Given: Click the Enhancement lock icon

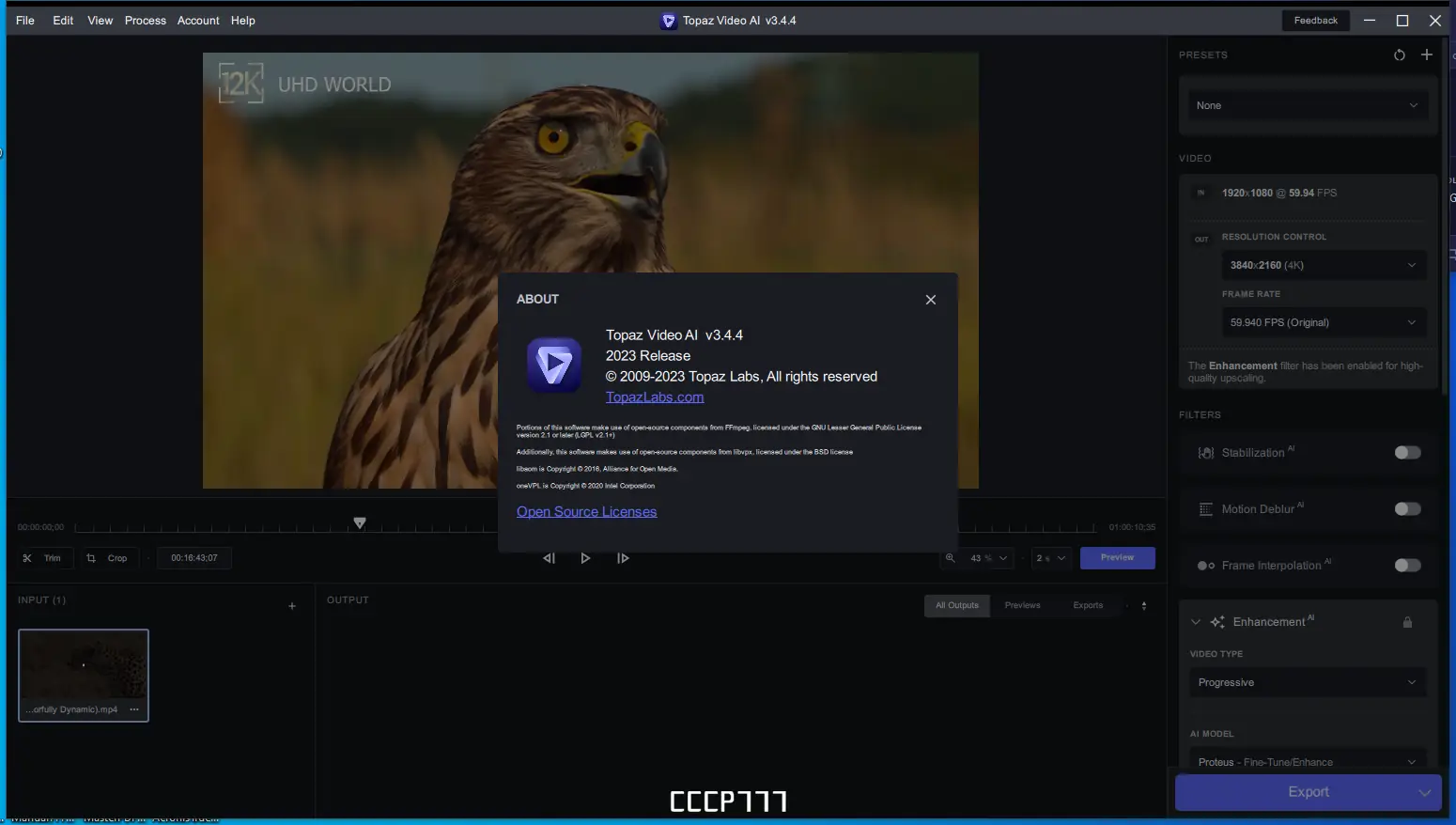Looking at the screenshot, I should pyautogui.click(x=1407, y=622).
